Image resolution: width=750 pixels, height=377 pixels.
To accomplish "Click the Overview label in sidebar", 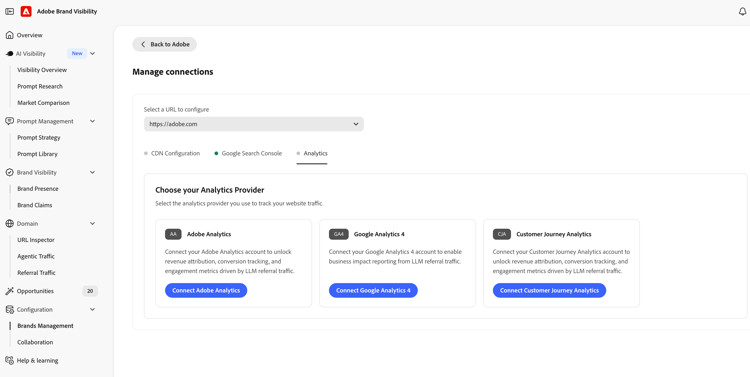I will pos(30,35).
